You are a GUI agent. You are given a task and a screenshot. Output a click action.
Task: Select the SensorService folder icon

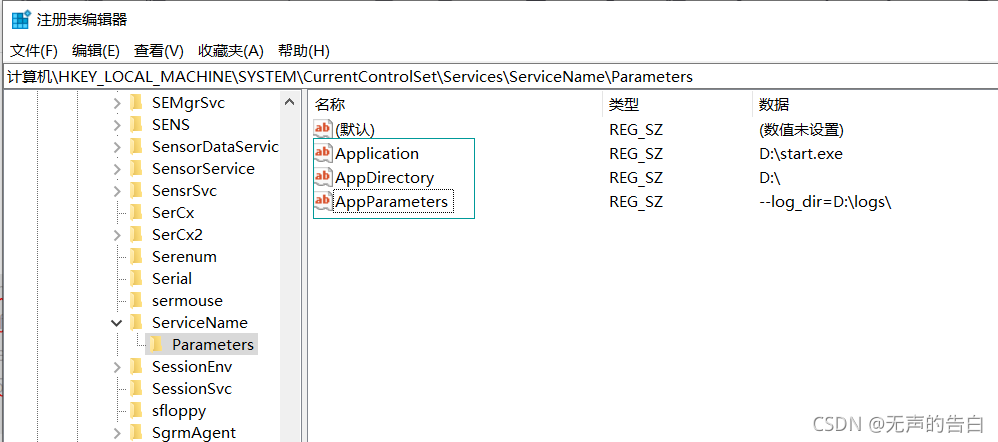coord(136,168)
